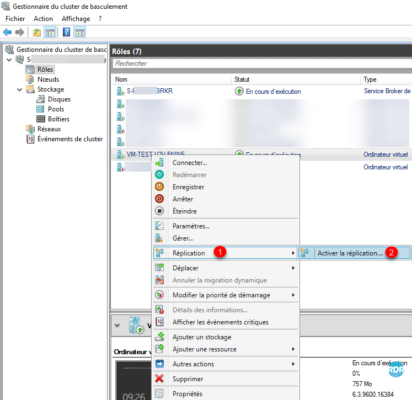Choose Connecter... in context menu
Screen dimensions: 412x400
point(190,163)
